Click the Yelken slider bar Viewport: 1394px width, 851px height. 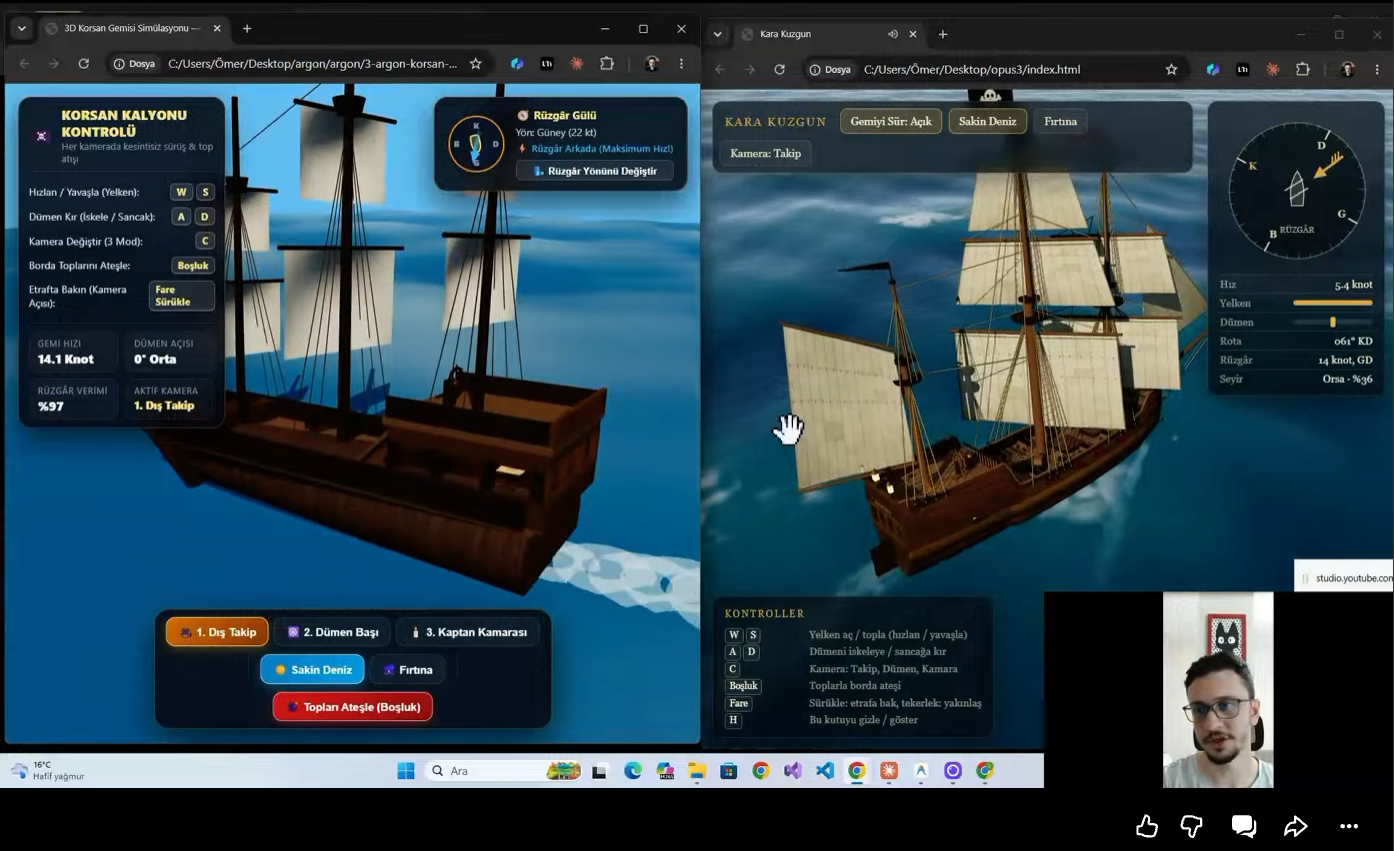point(1332,303)
